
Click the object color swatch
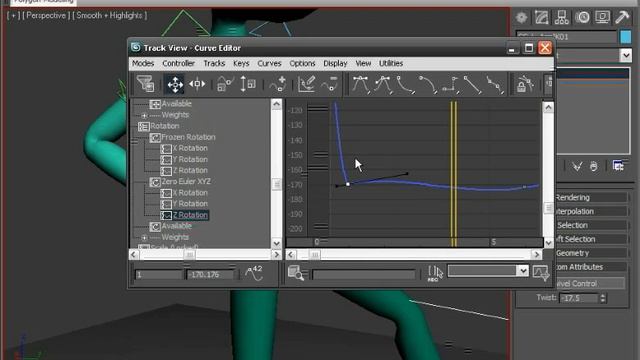click(x=625, y=36)
